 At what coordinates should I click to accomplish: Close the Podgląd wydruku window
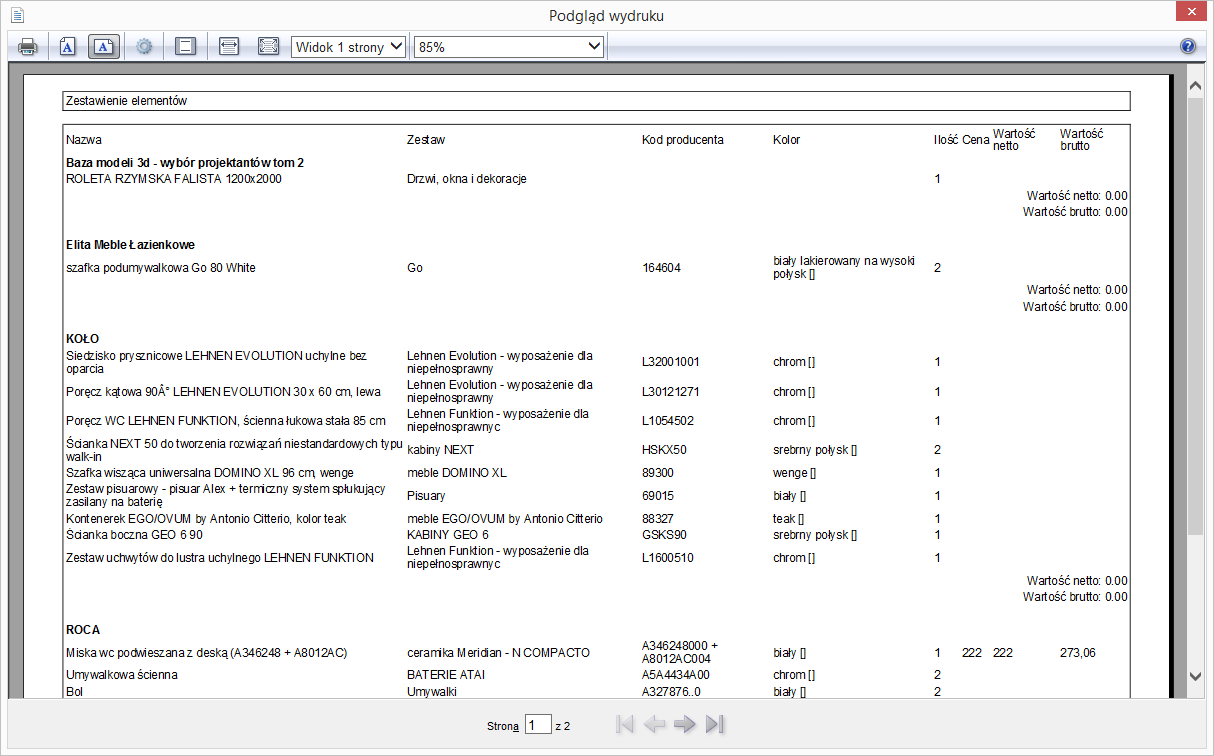pyautogui.click(x=1190, y=12)
